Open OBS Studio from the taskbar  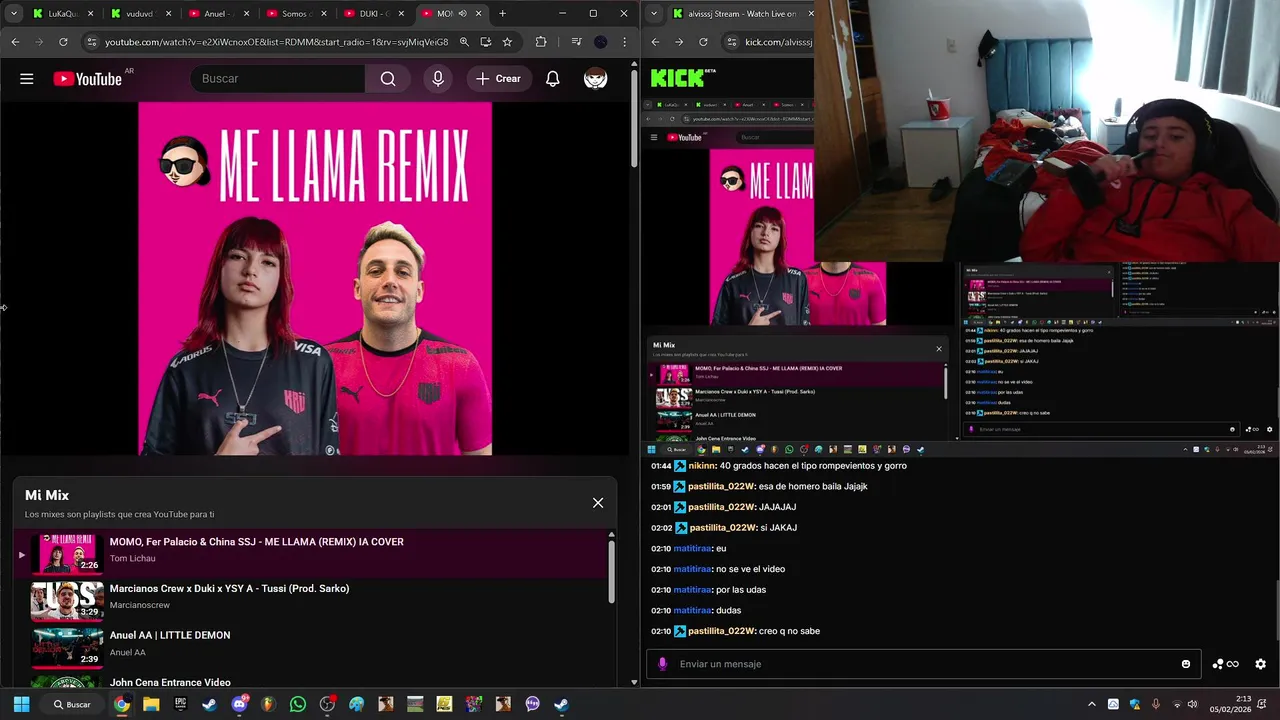pyautogui.click(x=327, y=704)
